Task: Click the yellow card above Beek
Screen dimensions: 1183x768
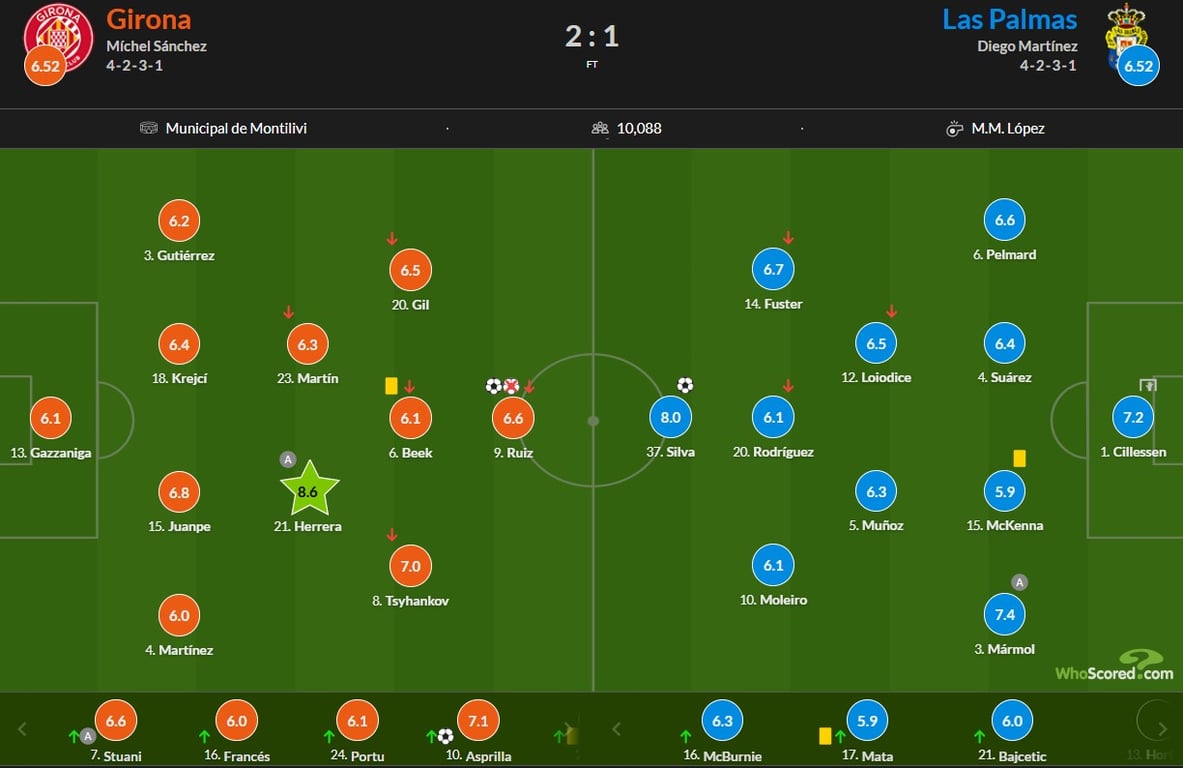Action: 391,385
